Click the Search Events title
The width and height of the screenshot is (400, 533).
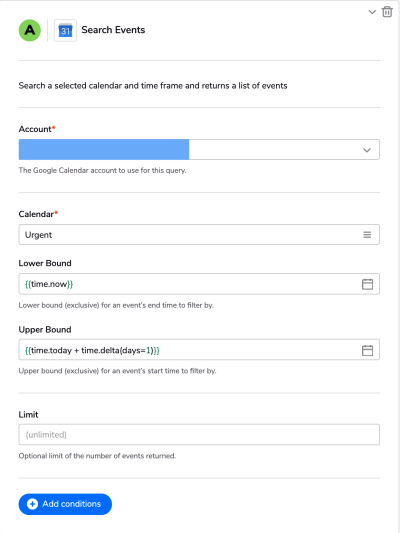click(113, 30)
